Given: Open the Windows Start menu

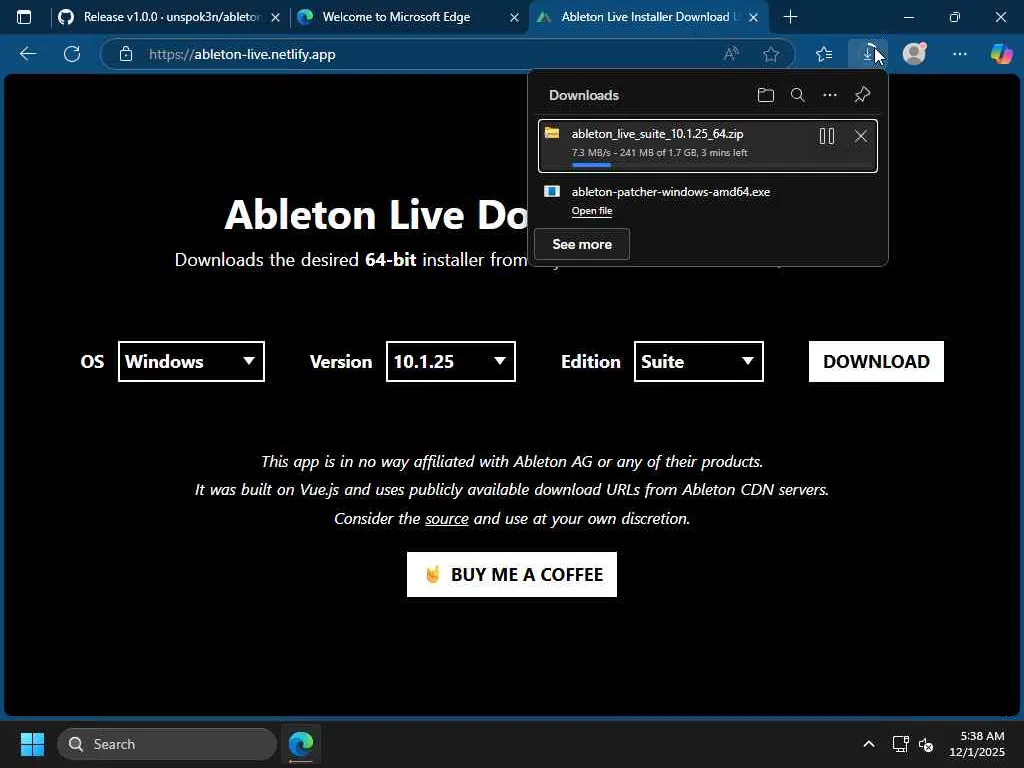Looking at the screenshot, I should click(x=32, y=744).
